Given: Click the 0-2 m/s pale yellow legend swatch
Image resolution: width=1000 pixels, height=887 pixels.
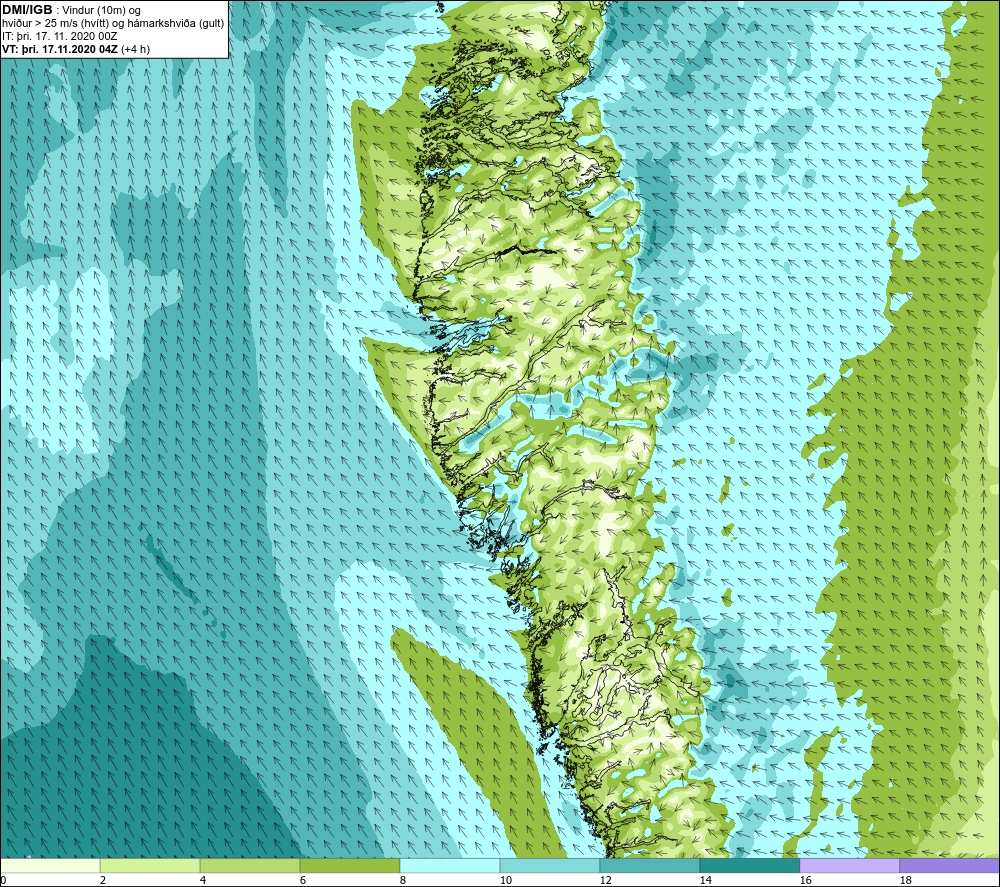Looking at the screenshot, I should point(50,865).
